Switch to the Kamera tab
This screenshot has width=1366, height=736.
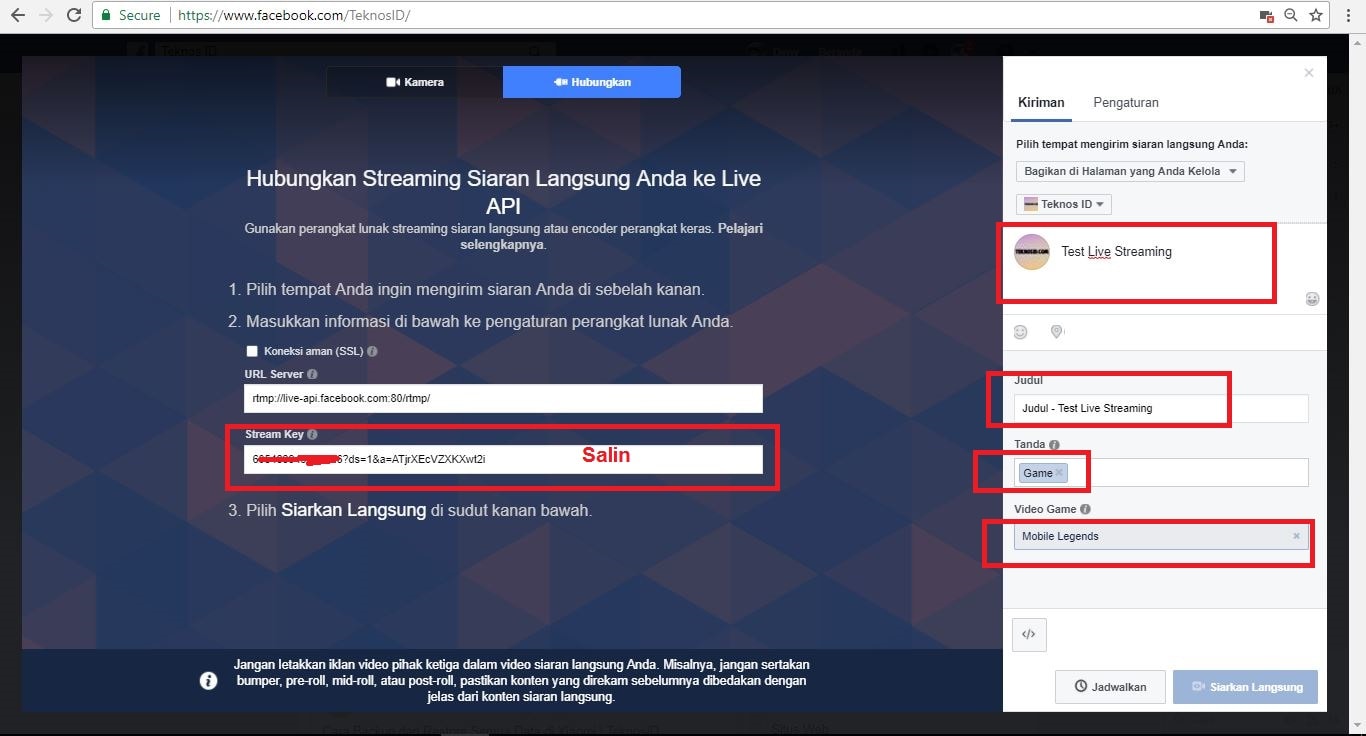pyautogui.click(x=414, y=82)
